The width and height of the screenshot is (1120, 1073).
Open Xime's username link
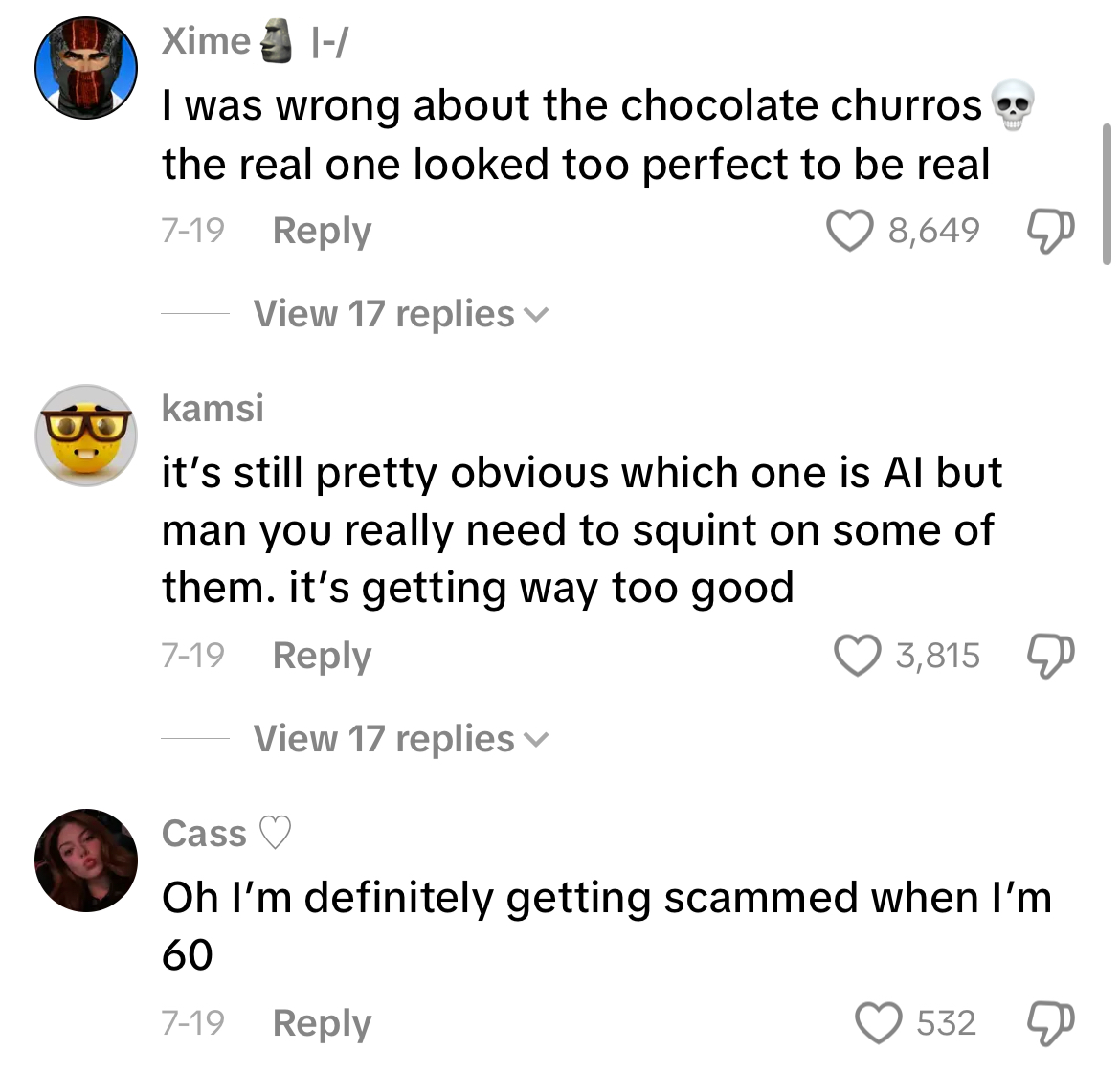(x=206, y=41)
